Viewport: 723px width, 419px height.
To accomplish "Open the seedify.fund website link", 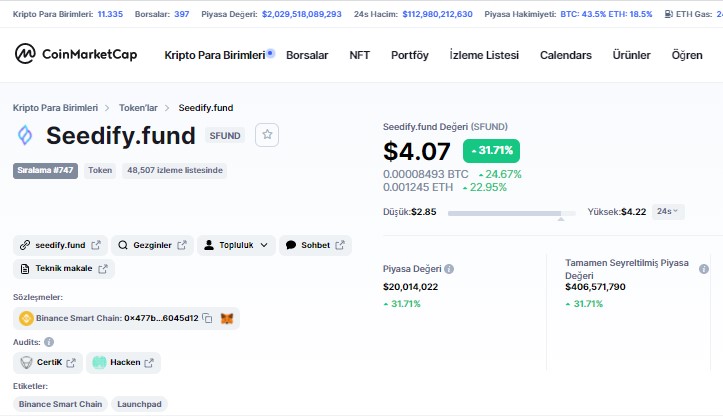I will (60, 245).
